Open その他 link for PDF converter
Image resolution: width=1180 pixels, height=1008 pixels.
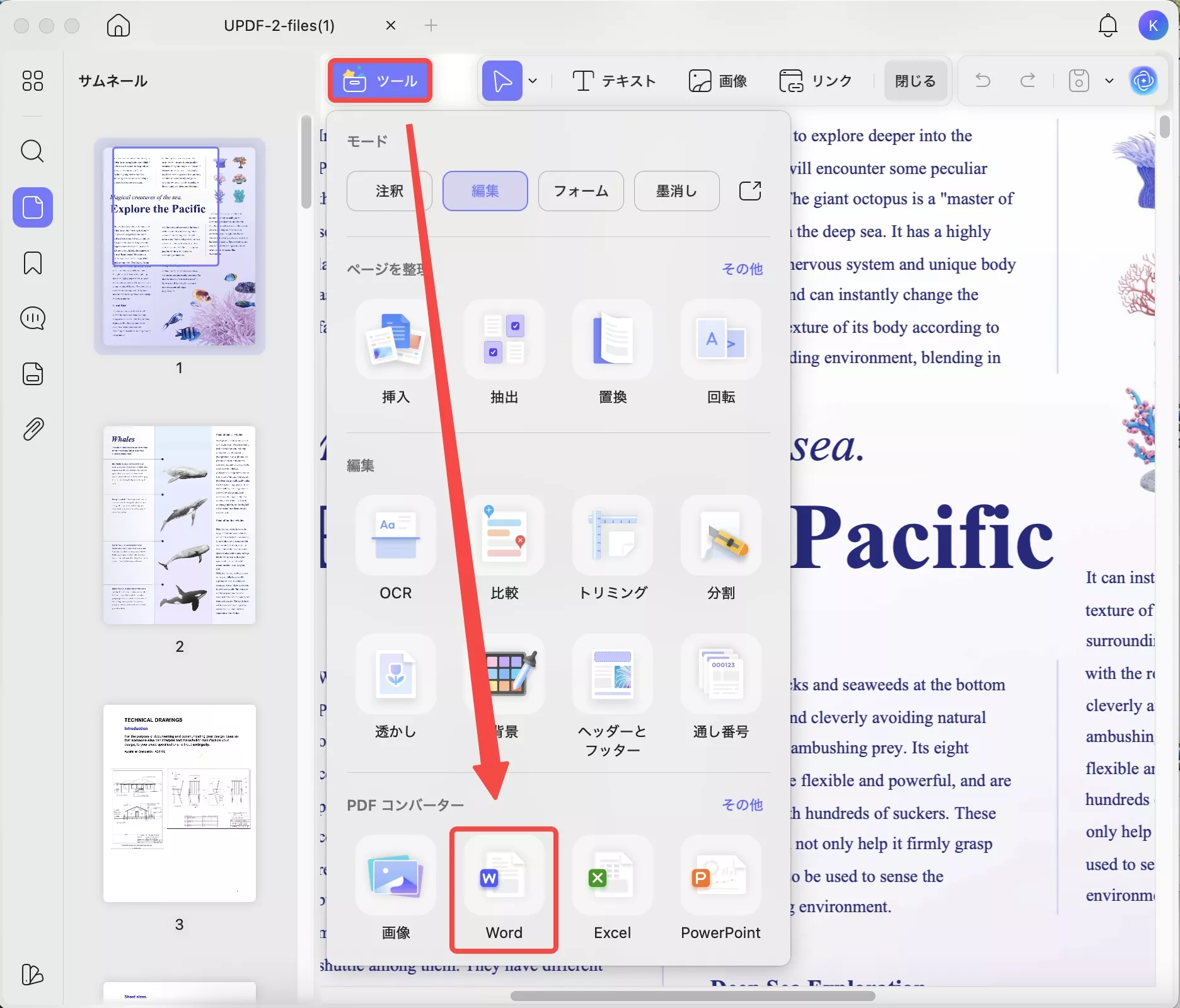[743, 805]
